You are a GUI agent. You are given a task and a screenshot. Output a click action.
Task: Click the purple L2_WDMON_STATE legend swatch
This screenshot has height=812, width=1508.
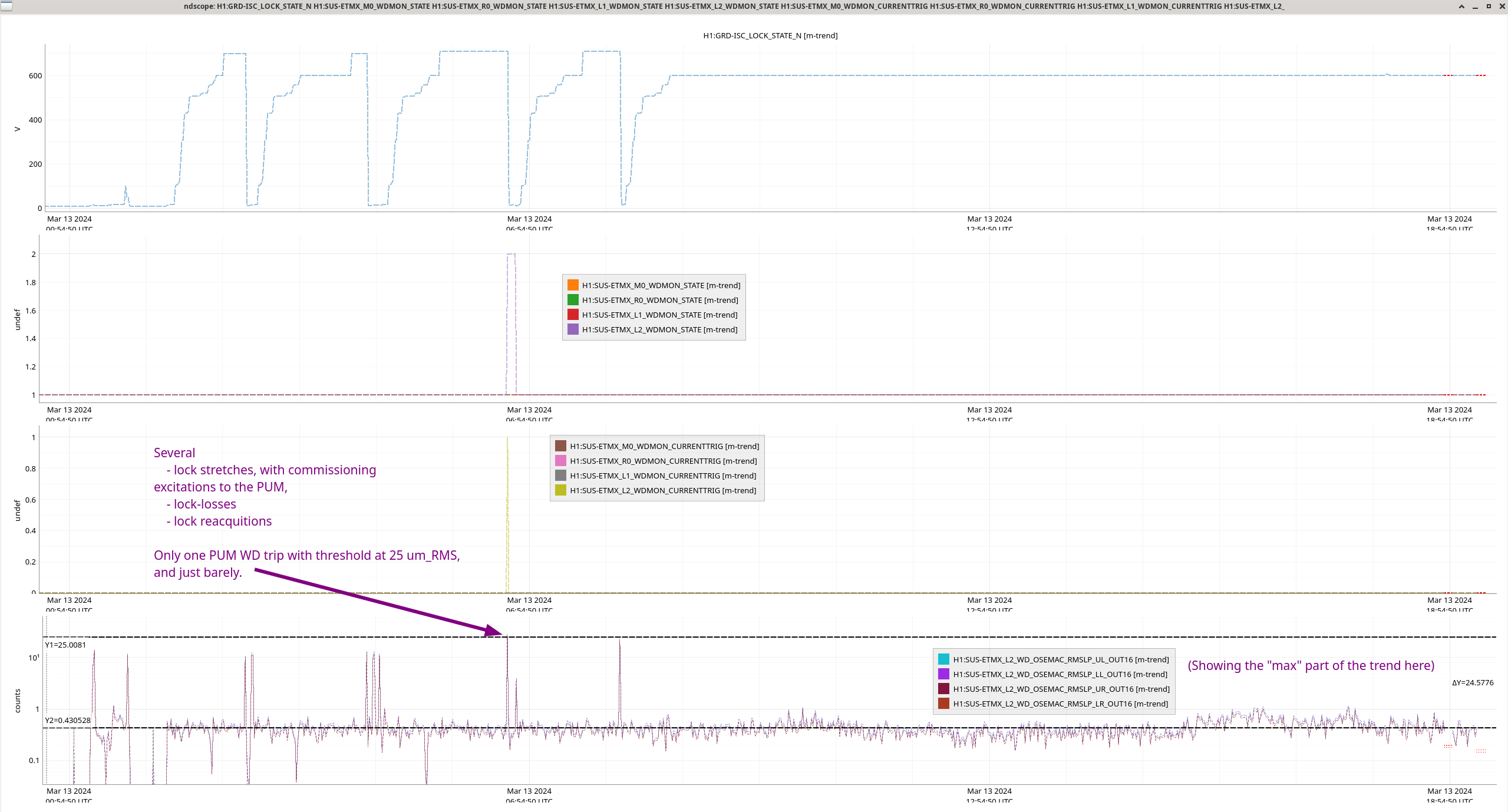(x=573, y=329)
